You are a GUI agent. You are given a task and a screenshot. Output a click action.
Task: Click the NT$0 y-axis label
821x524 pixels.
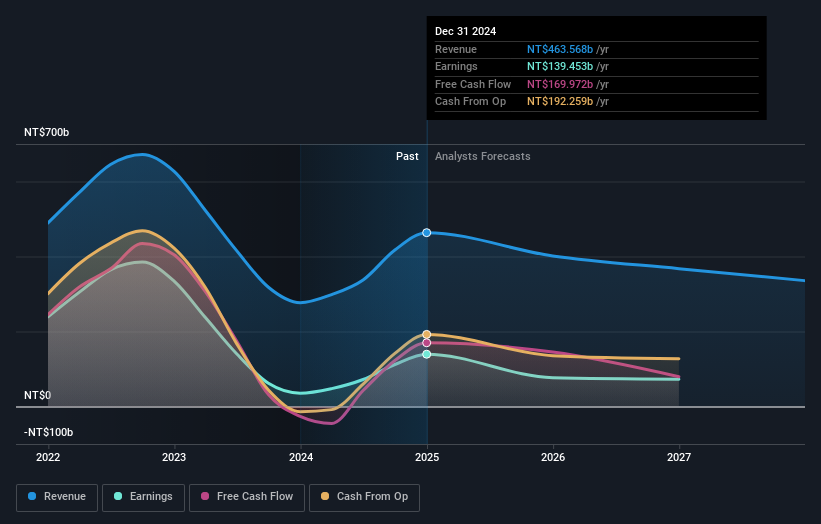point(38,395)
